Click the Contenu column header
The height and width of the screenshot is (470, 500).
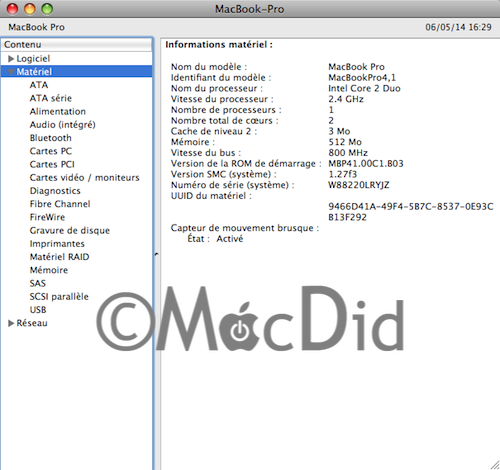[77, 44]
